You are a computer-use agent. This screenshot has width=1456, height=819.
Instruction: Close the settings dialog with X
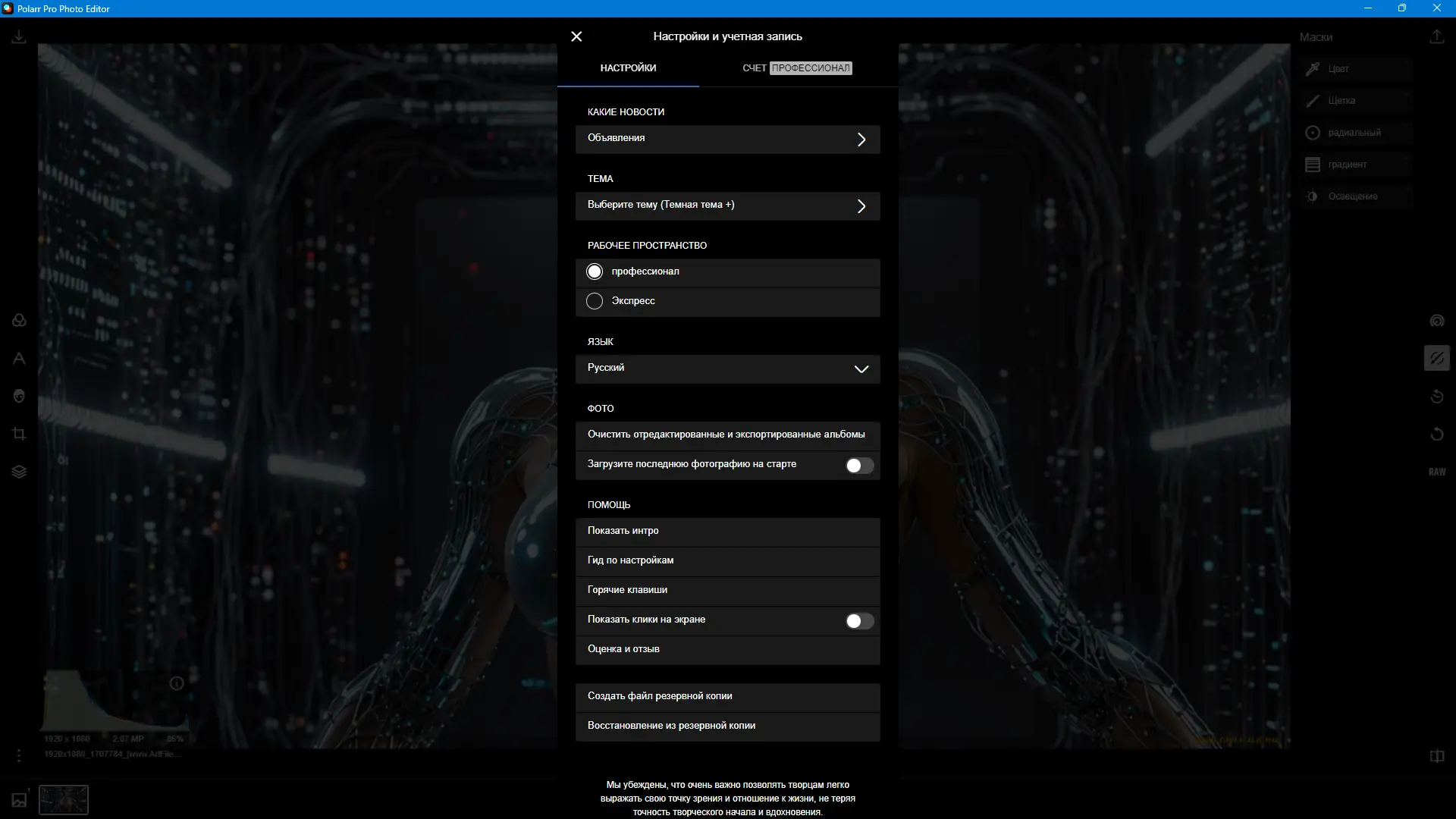576,36
